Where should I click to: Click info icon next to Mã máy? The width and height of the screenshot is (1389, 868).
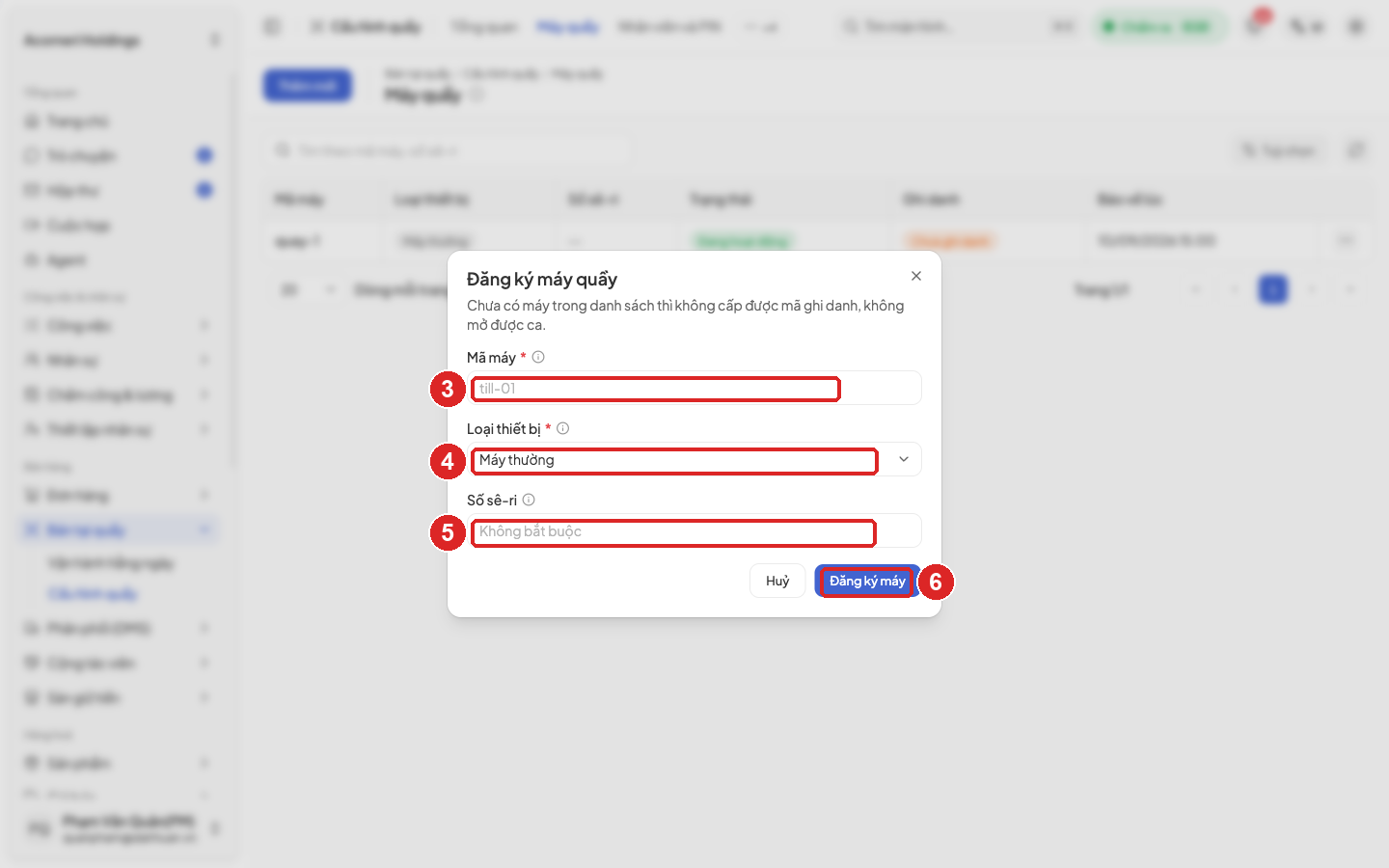point(538,357)
